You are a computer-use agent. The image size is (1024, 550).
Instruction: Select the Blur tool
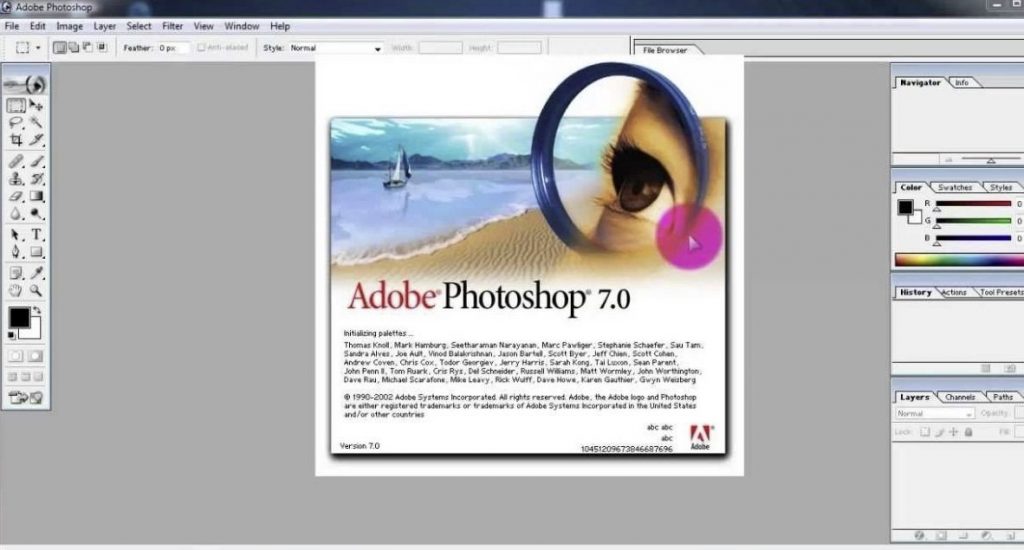(x=16, y=214)
